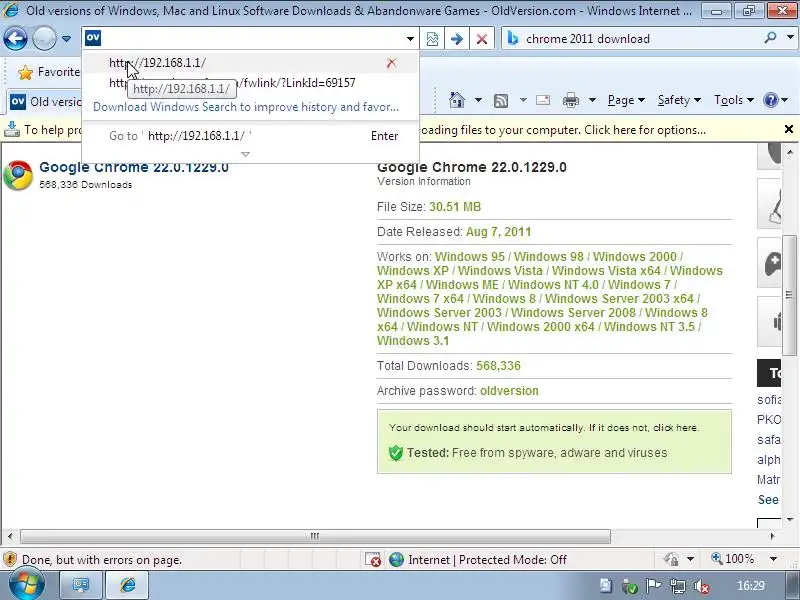The width and height of the screenshot is (800, 600).
Task: Open the zoom level 100% dropdown
Action: [773, 559]
